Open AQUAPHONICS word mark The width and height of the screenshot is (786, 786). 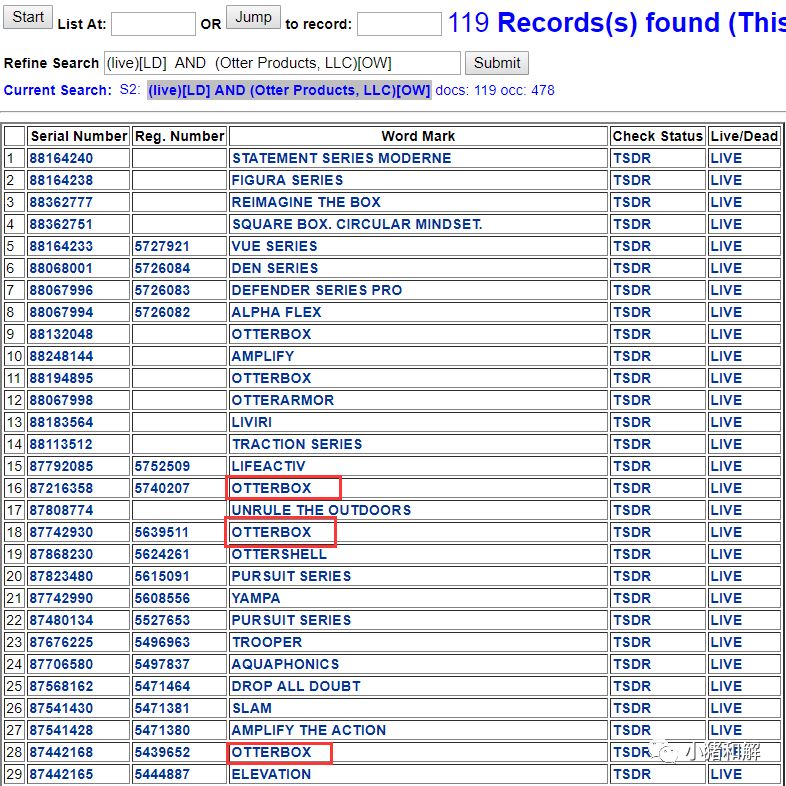pos(285,665)
